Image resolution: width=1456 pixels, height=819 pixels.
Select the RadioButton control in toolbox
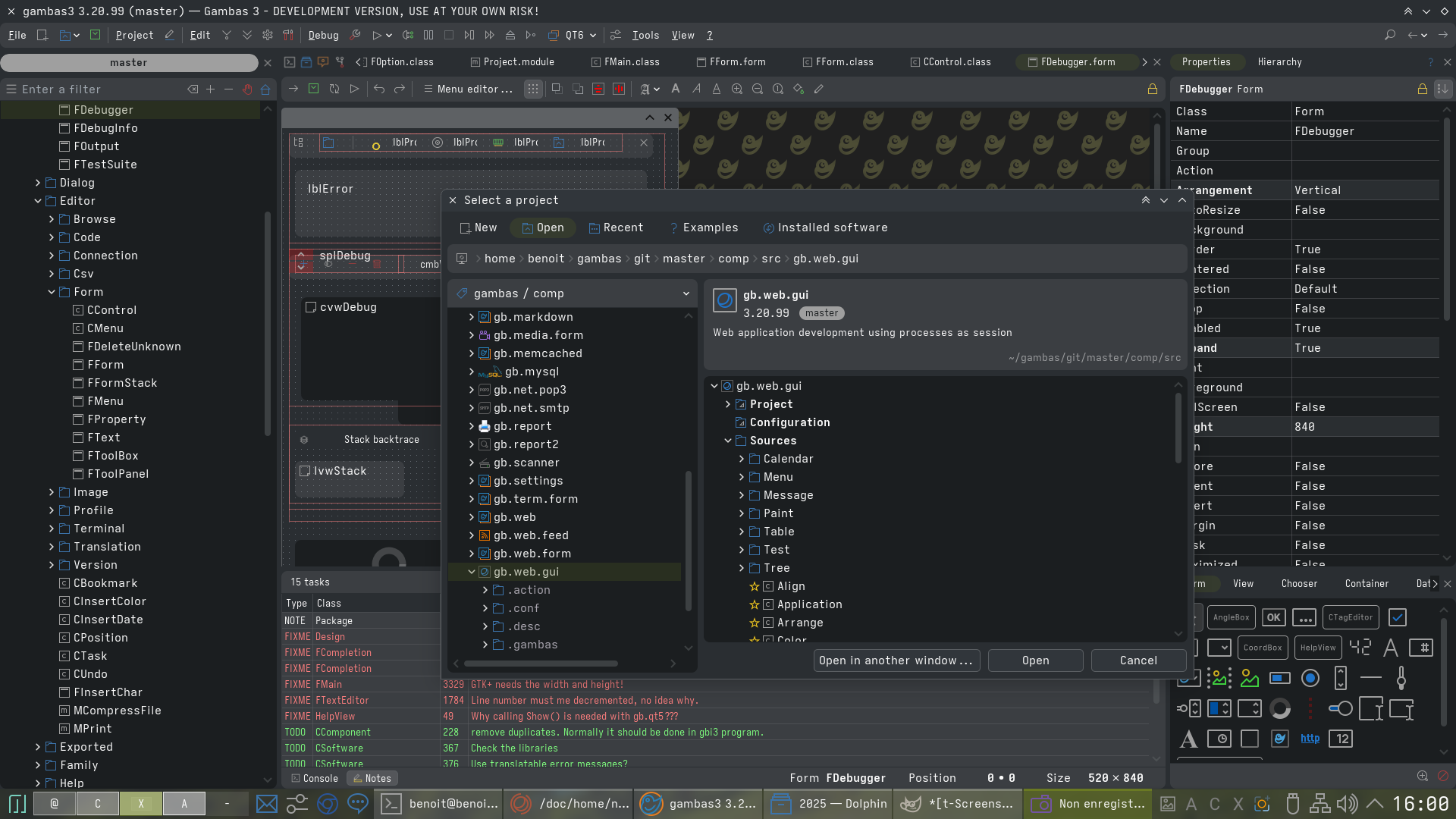point(1310,679)
